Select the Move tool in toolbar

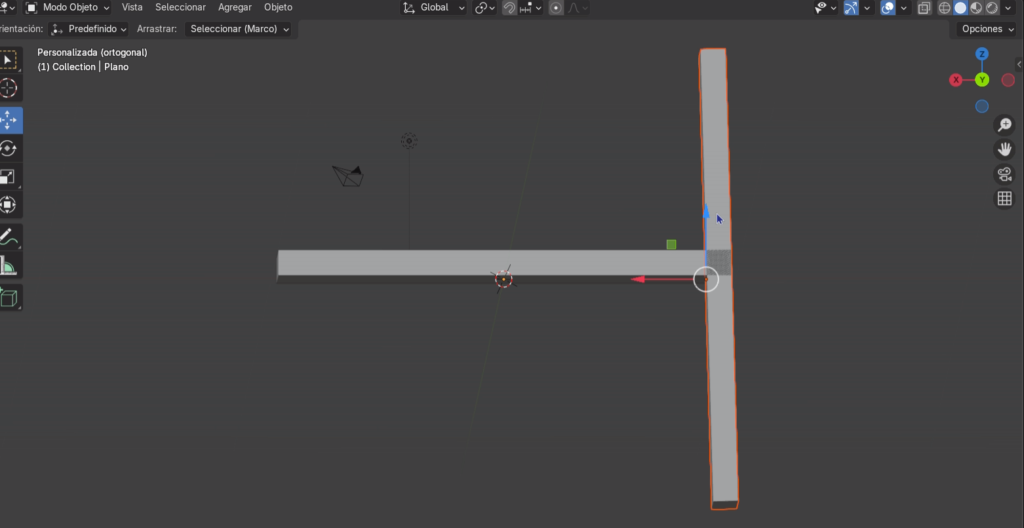coord(8,120)
